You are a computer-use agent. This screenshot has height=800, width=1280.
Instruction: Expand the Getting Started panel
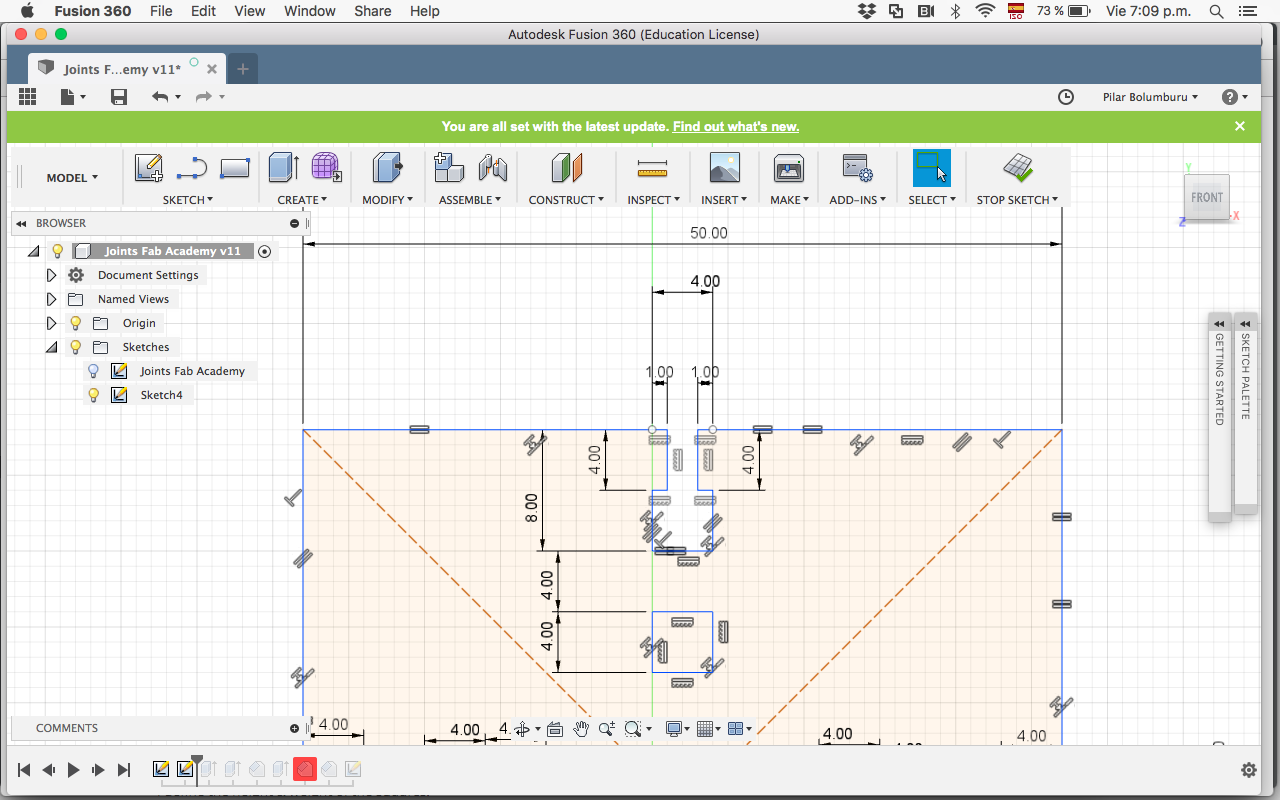click(1219, 324)
